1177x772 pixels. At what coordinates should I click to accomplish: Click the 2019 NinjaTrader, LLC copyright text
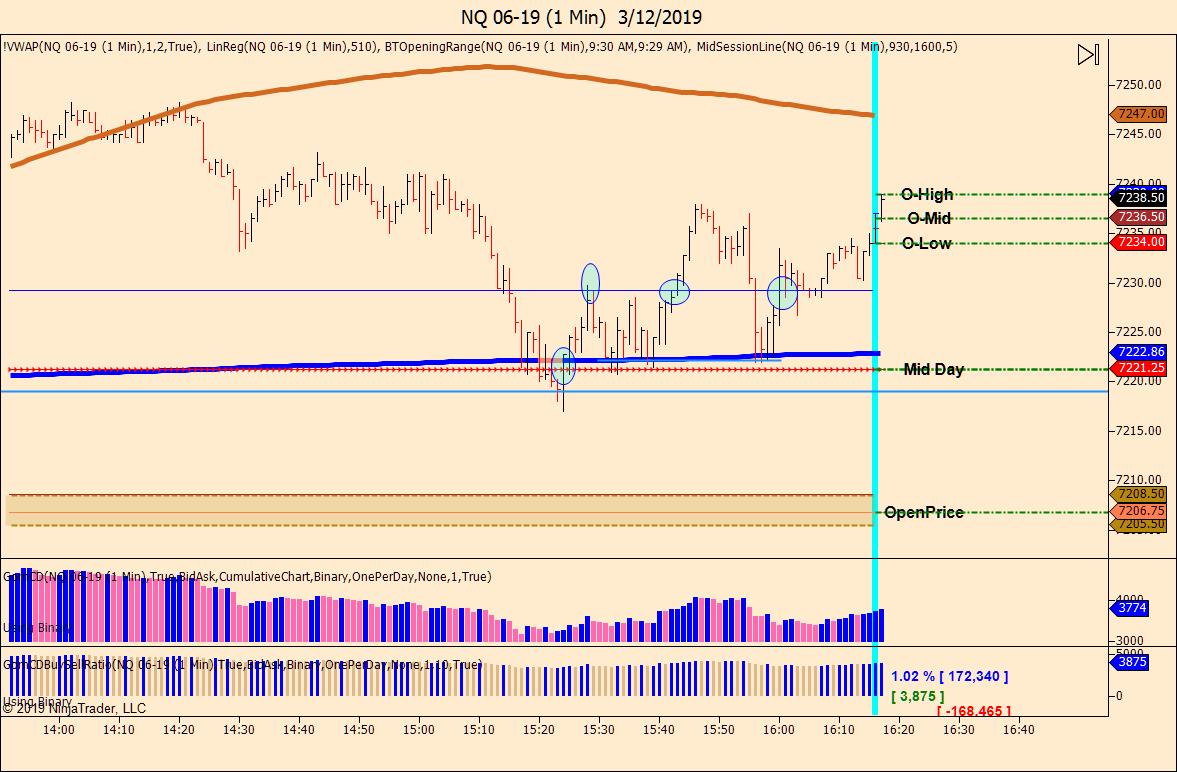tap(74, 708)
